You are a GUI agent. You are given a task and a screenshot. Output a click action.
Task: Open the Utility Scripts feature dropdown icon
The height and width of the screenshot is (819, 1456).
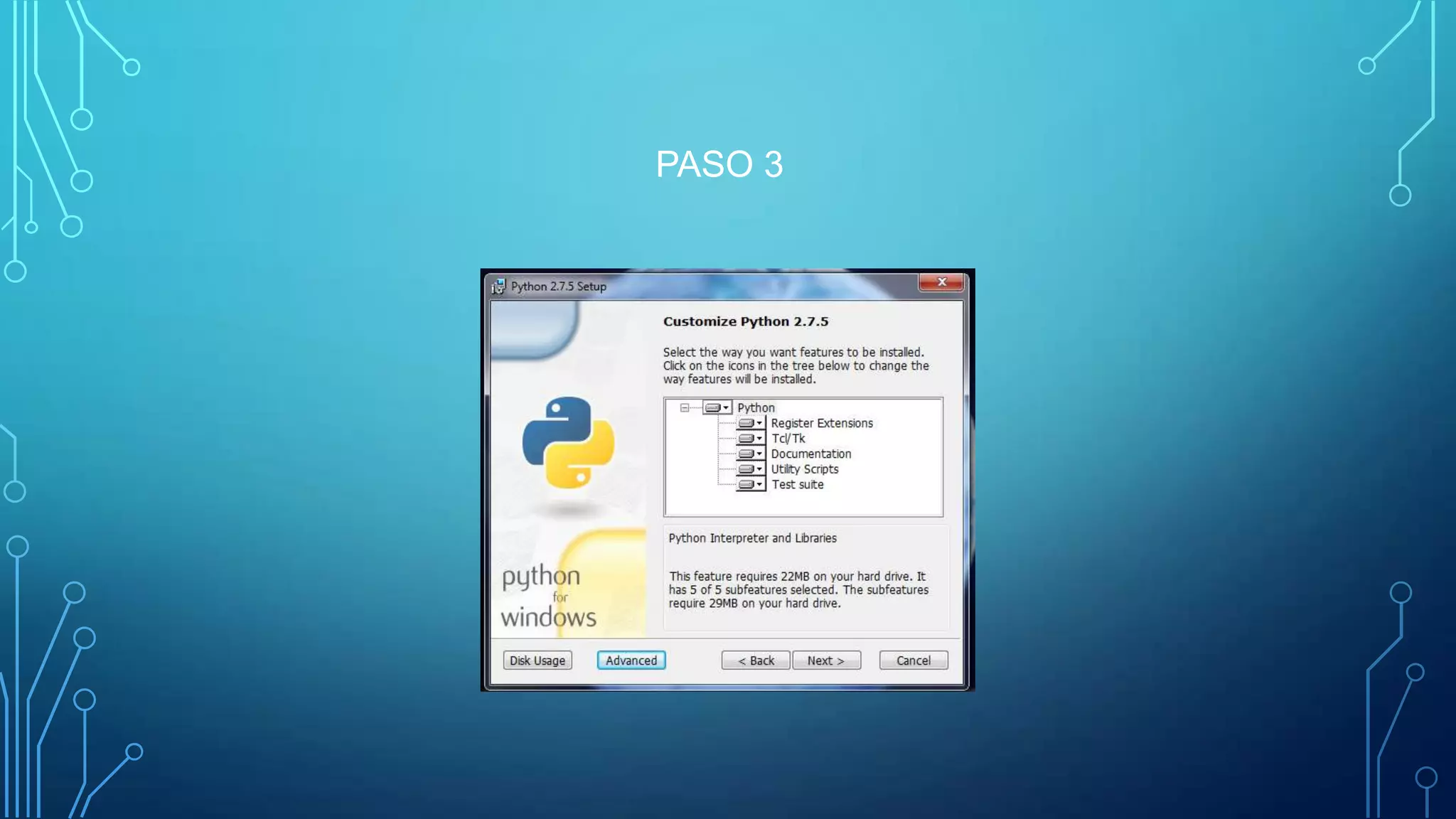(x=751, y=469)
